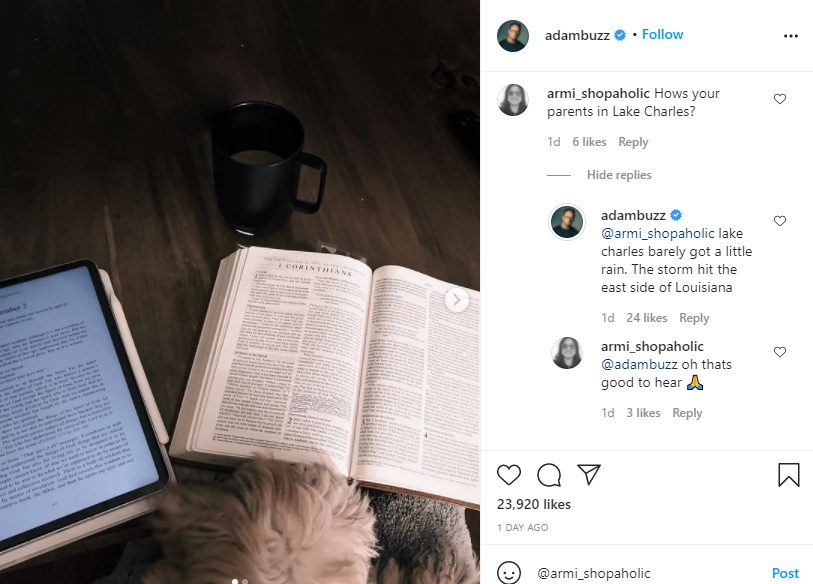
Task: Save post with bookmark icon
Action: (x=789, y=475)
